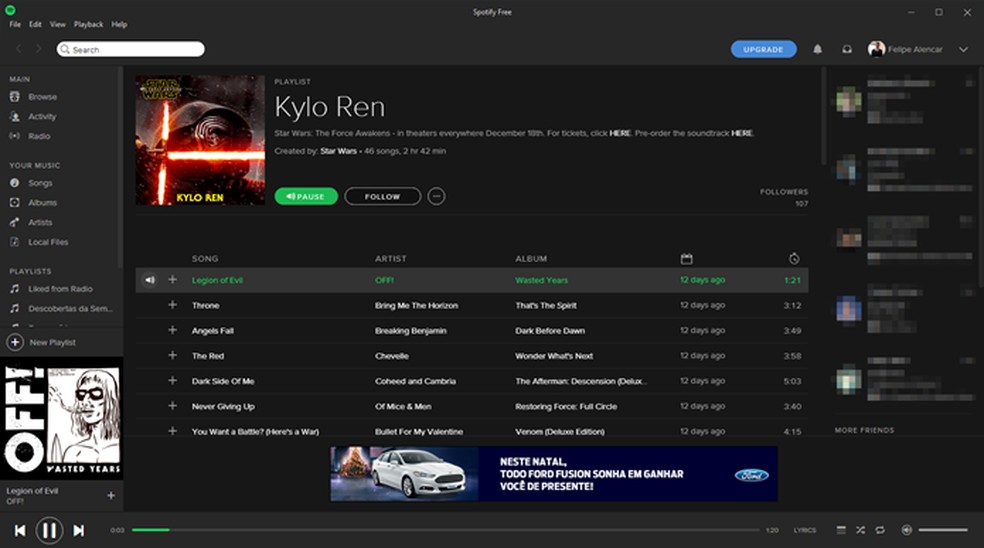Navigate forward with the right arrow
Image resolution: width=984 pixels, height=548 pixels.
click(x=38, y=49)
